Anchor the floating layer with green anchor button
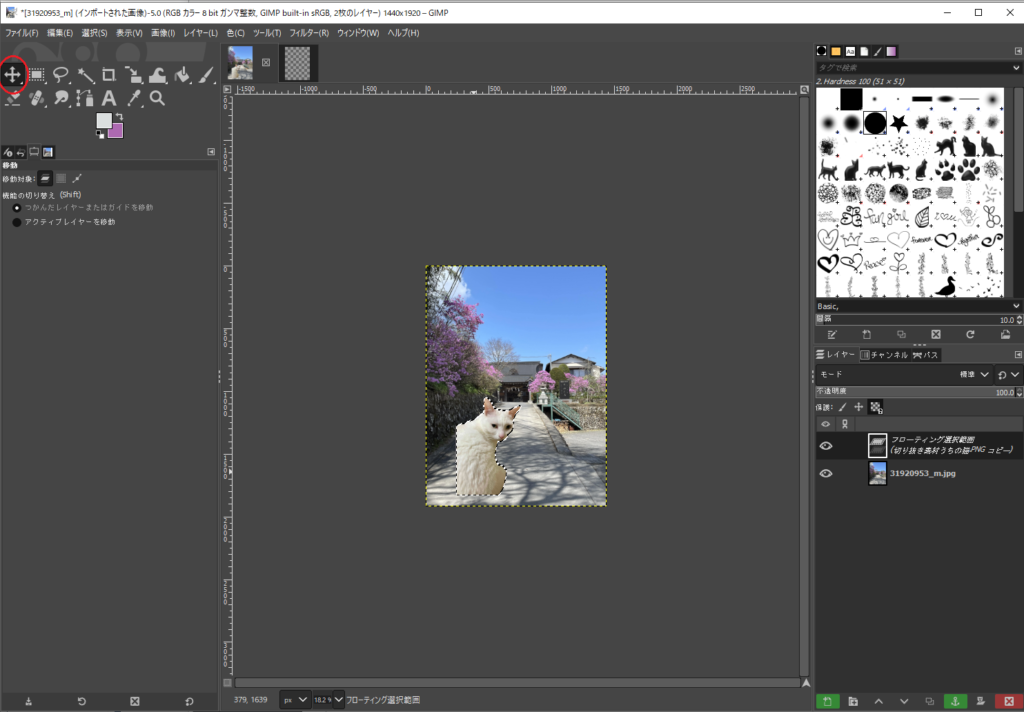This screenshot has height=712, width=1024. 956,701
